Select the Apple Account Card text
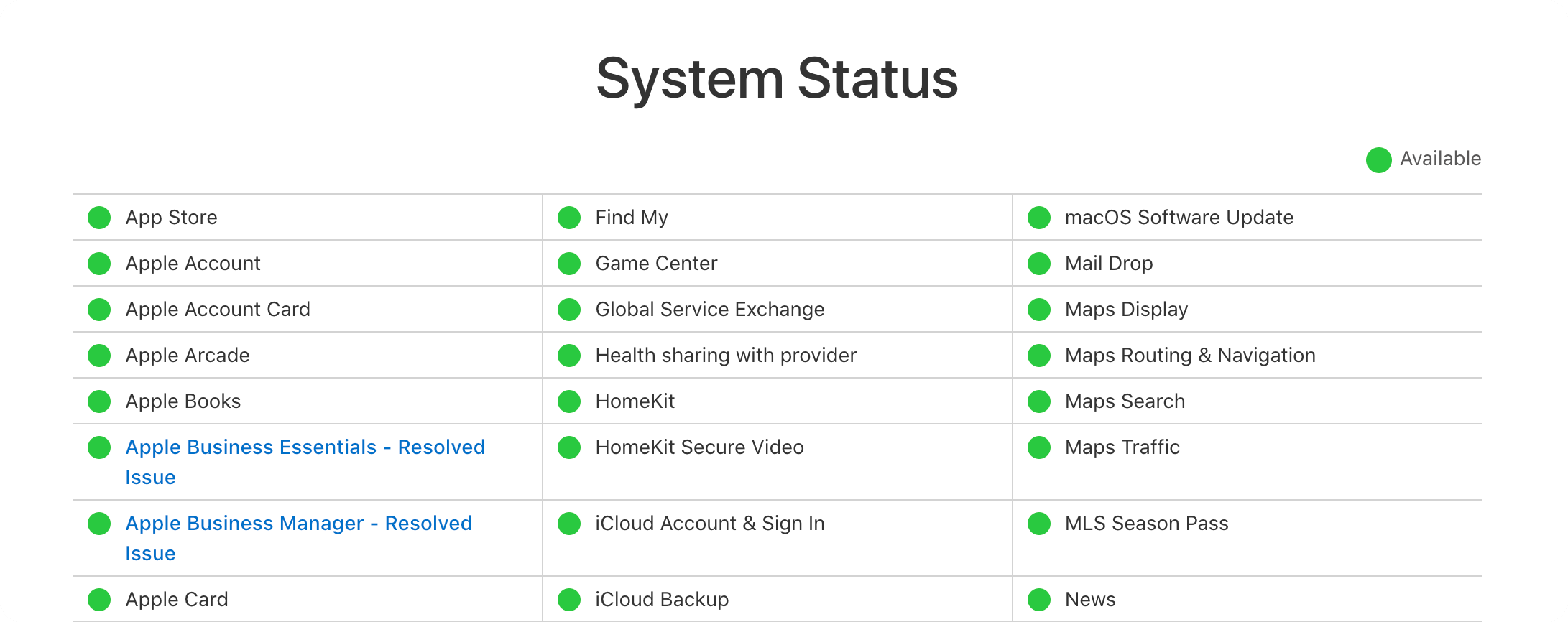The height and width of the screenshot is (622, 1568). [218, 310]
